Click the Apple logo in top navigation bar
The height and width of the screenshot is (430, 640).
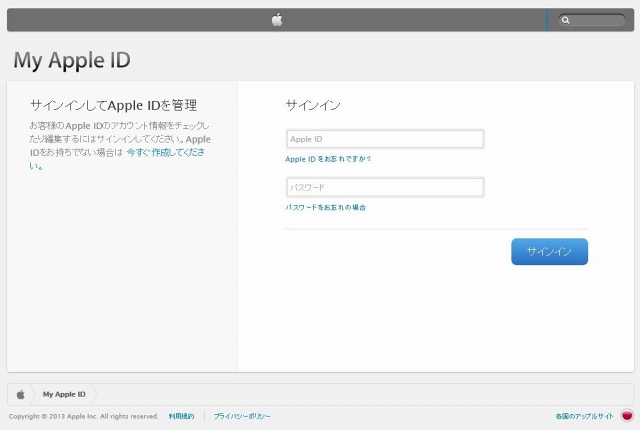coord(277,20)
